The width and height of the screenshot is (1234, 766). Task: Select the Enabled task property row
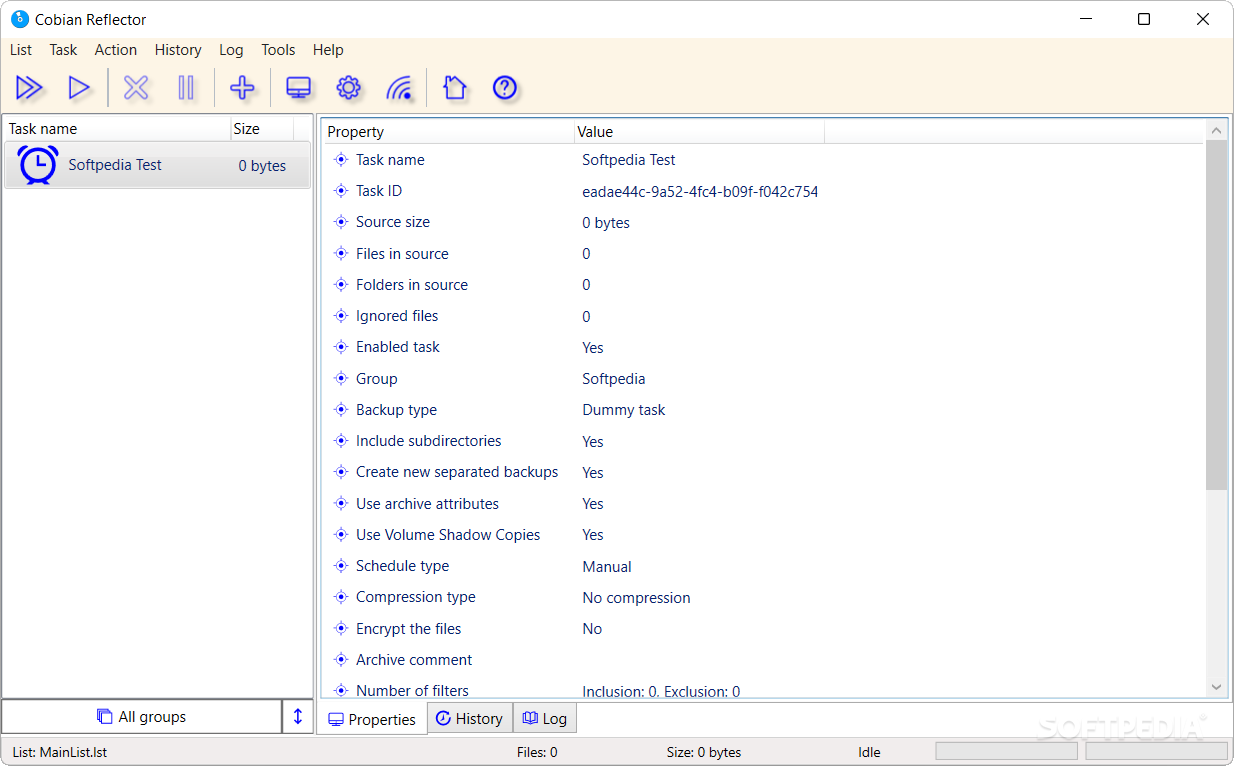397,346
